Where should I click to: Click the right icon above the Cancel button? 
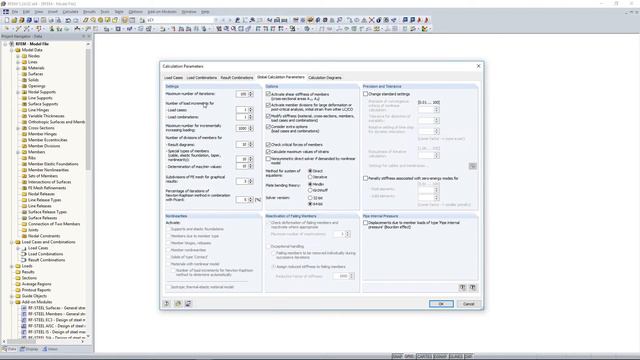pos(473,288)
